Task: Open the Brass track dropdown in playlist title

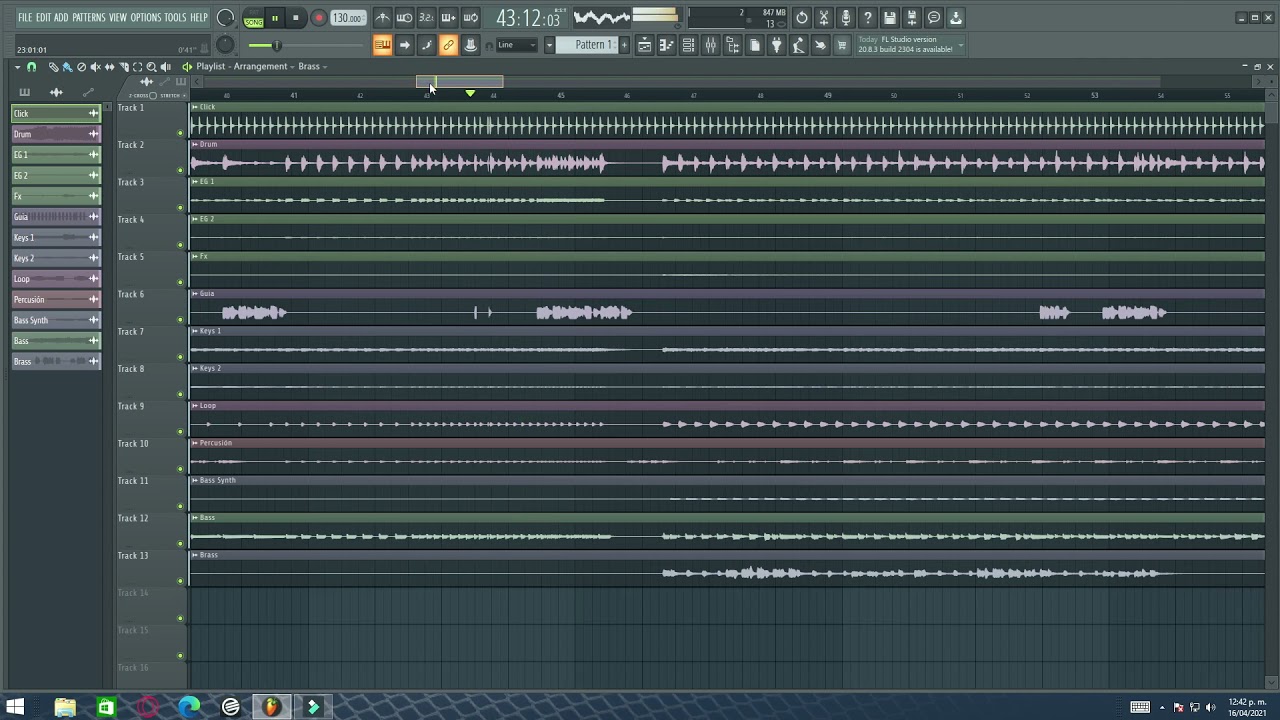Action: coord(312,67)
